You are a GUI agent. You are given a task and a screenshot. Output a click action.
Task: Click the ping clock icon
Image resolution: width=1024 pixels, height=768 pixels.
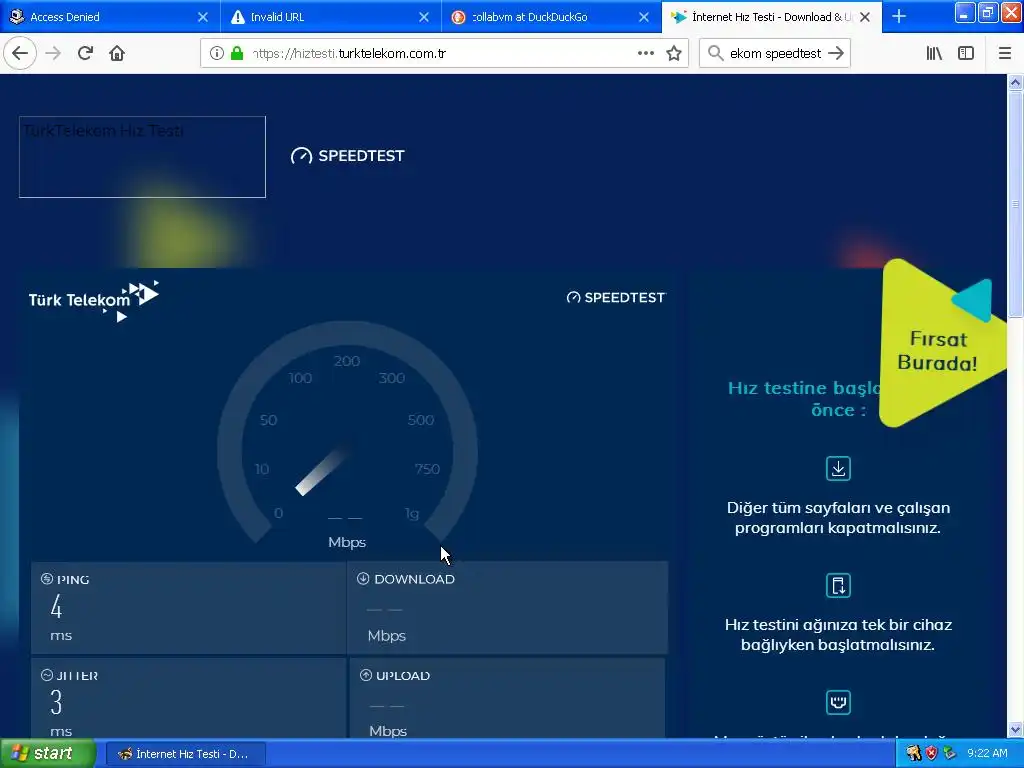click(x=47, y=579)
